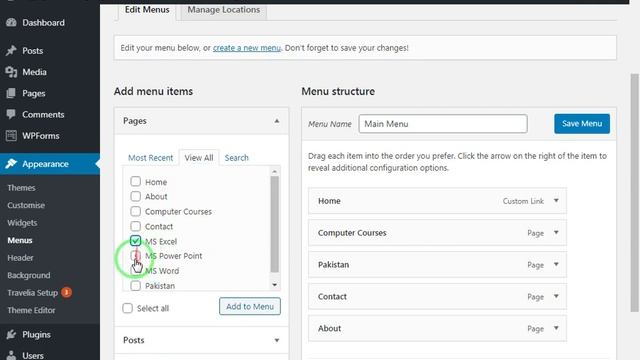Screen dimensions: 640x360
Task: Open Travelia Setup in the submenu
Action: 33,293
